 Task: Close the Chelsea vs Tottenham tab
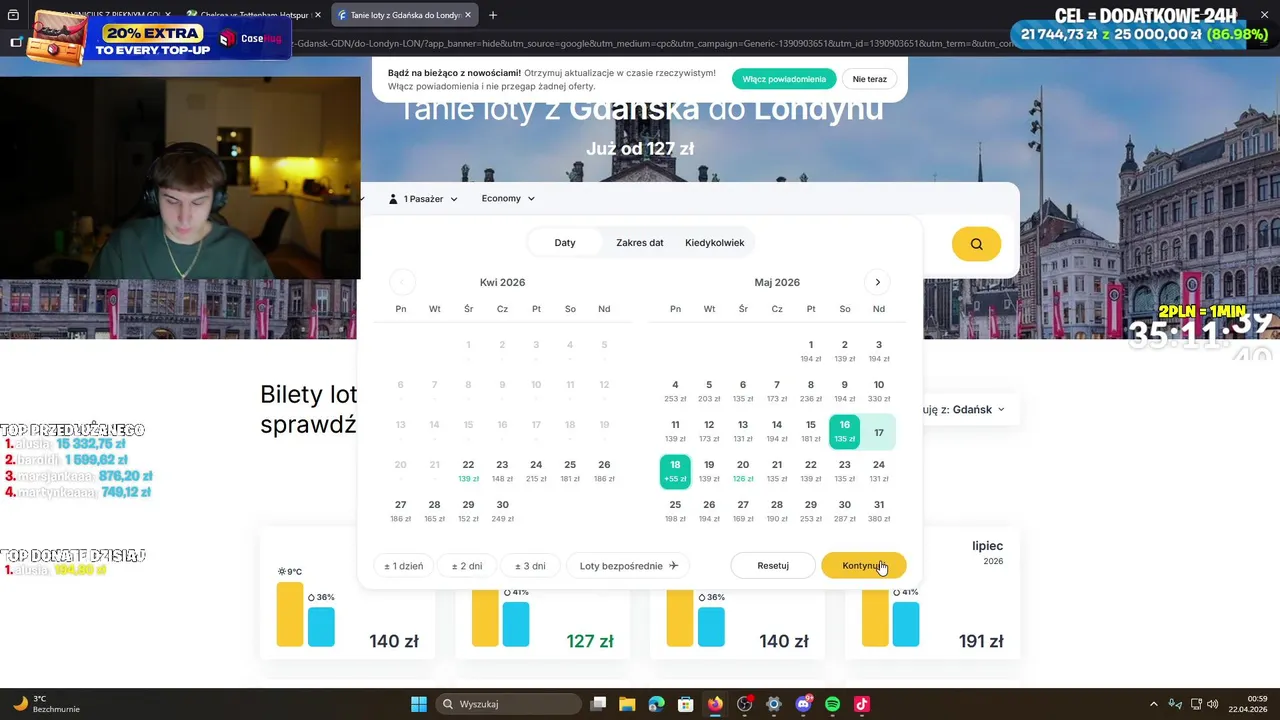coord(316,15)
